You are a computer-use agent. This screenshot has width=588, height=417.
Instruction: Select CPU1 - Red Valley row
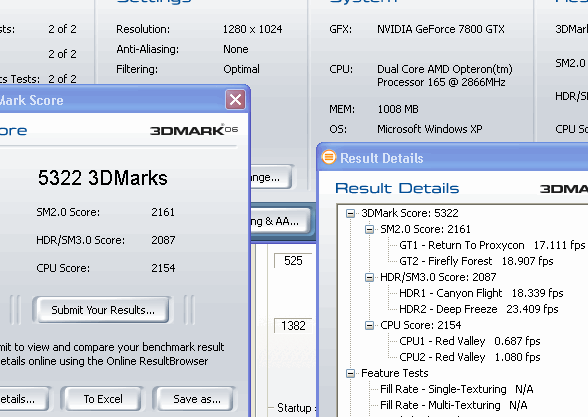coord(470,341)
